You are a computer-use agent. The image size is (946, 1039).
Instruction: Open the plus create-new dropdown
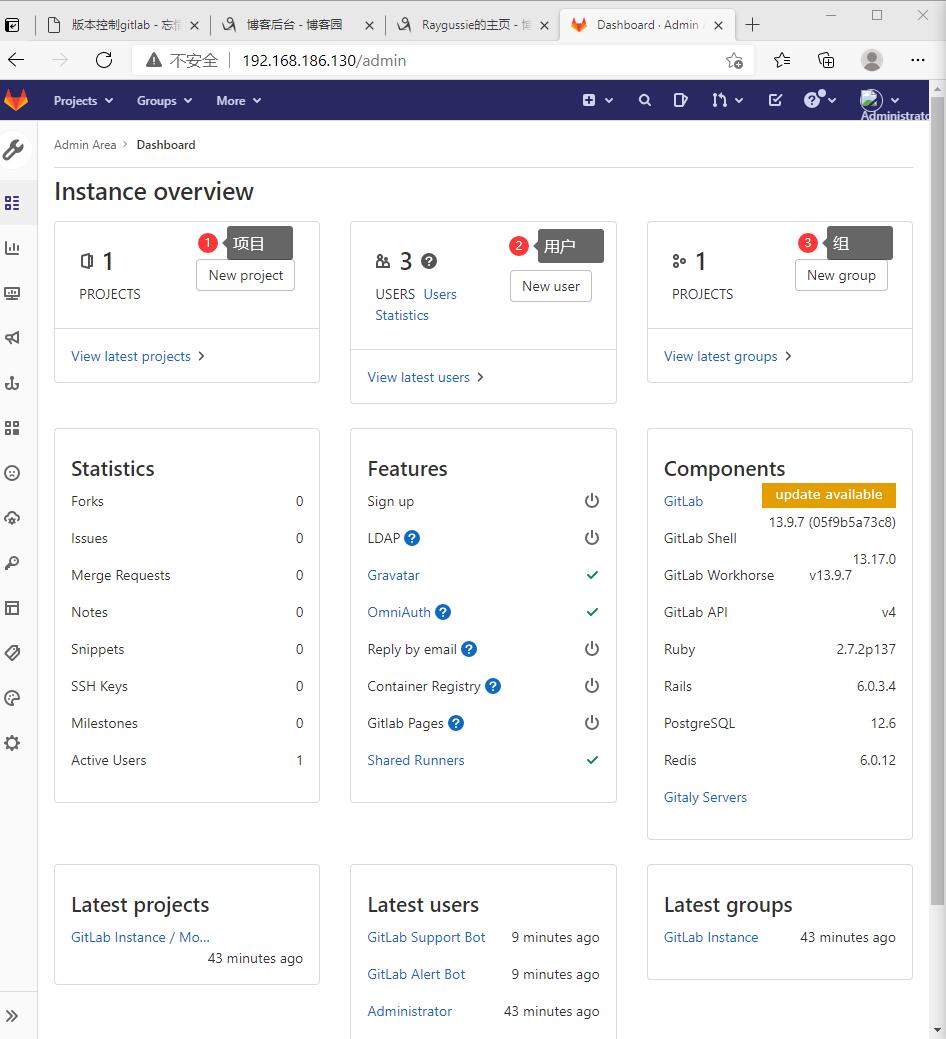(x=598, y=100)
